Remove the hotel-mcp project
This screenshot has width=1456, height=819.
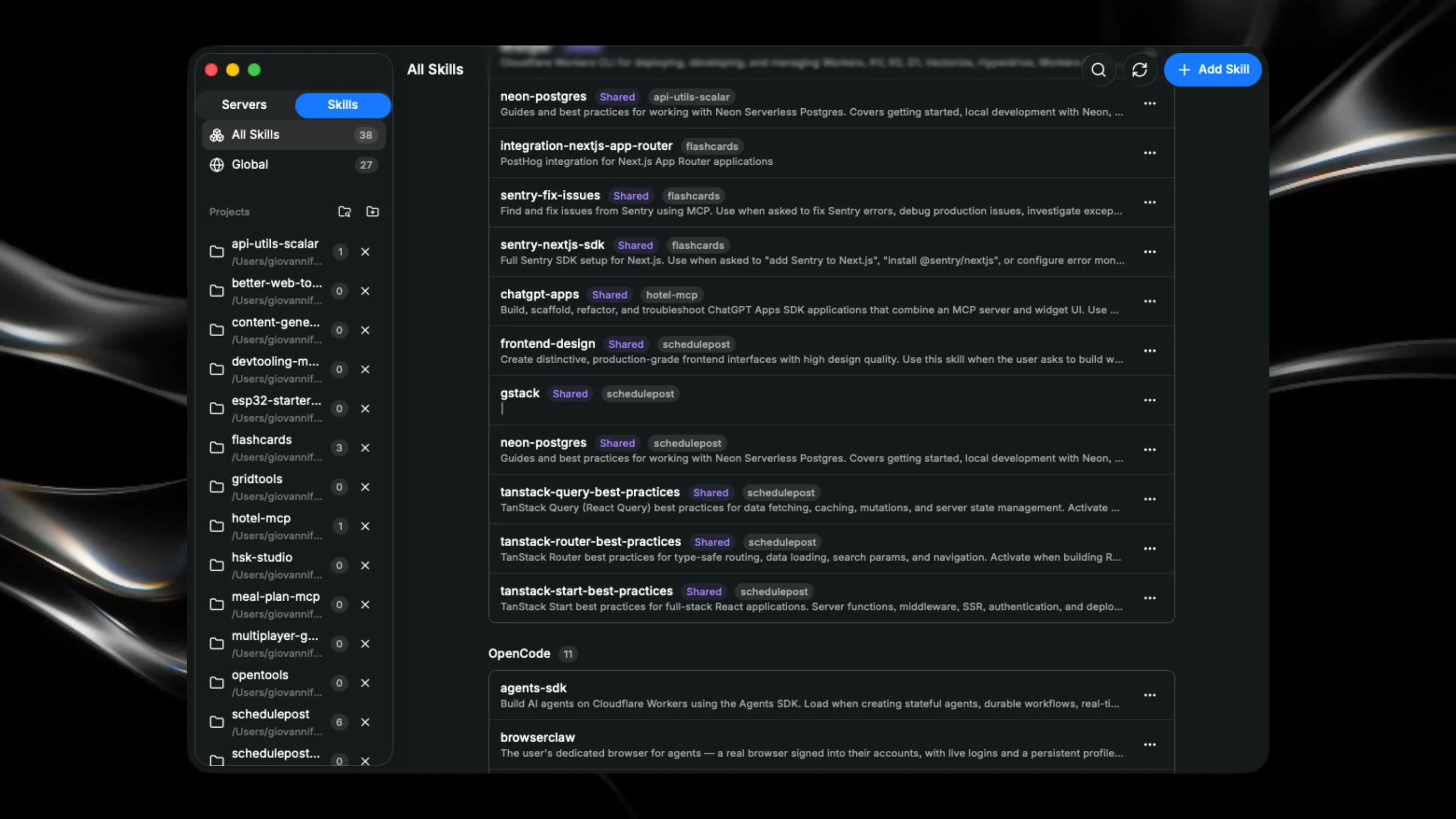(x=365, y=526)
